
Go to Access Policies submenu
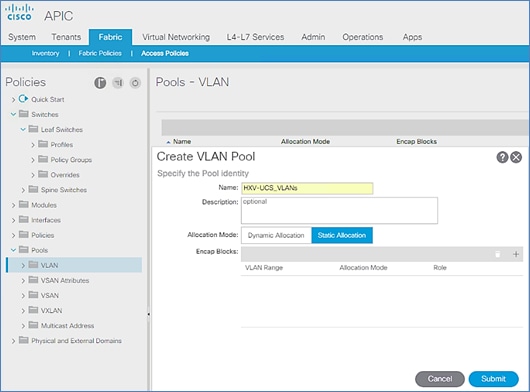click(165, 53)
